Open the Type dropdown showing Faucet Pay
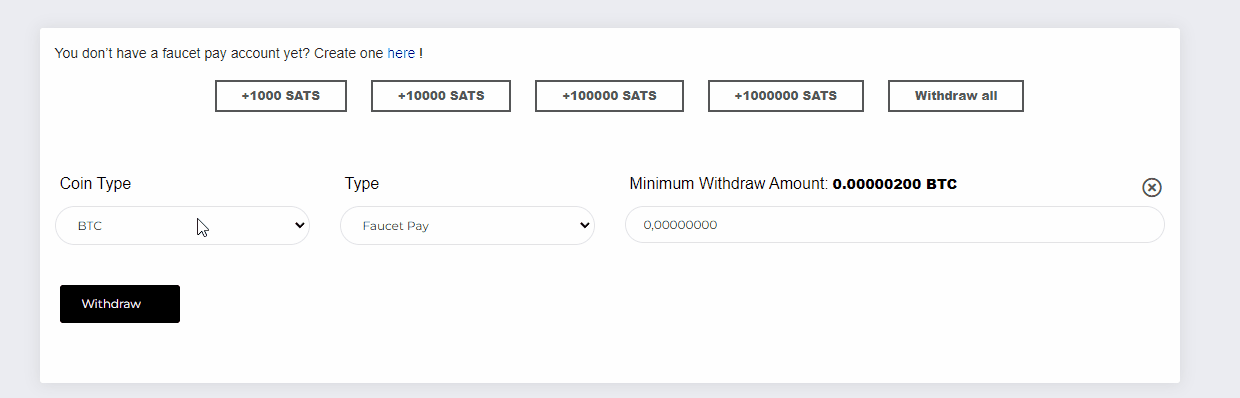 click(x=467, y=225)
